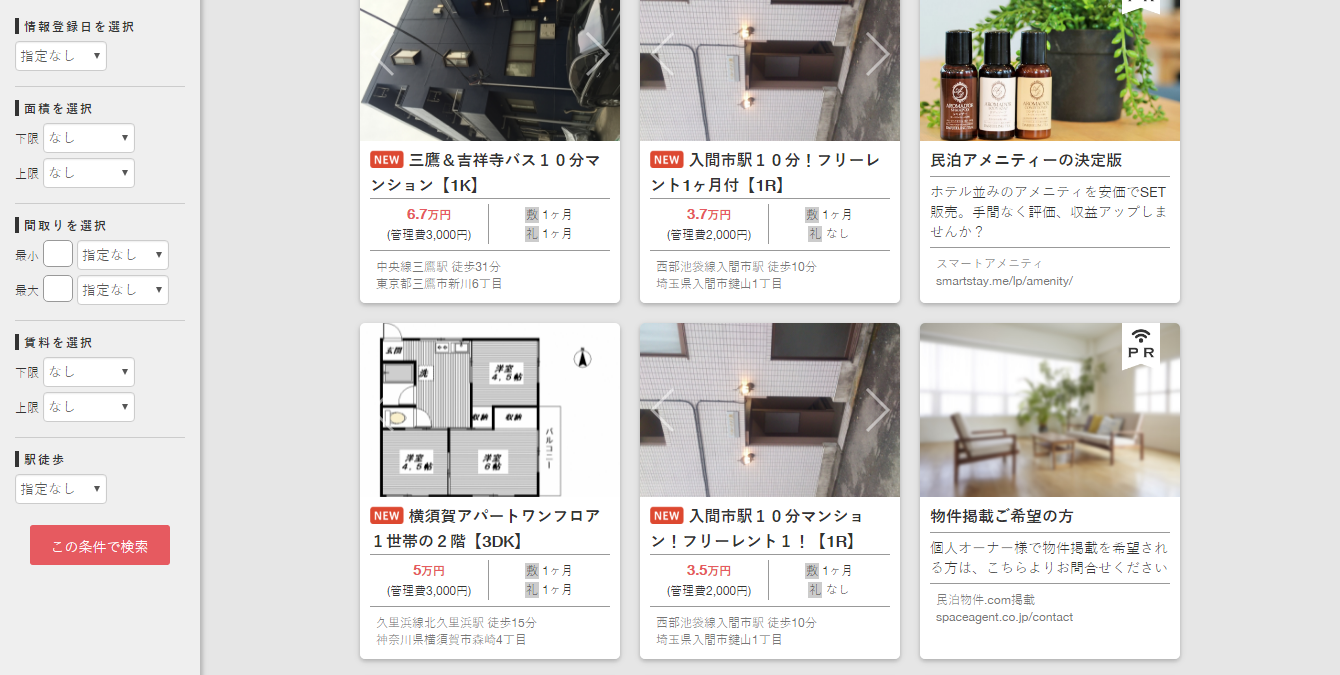Click previous-image arrow on 入間市駅１０分マンション photo
This screenshot has height=675, width=1340.
[x=663, y=410]
